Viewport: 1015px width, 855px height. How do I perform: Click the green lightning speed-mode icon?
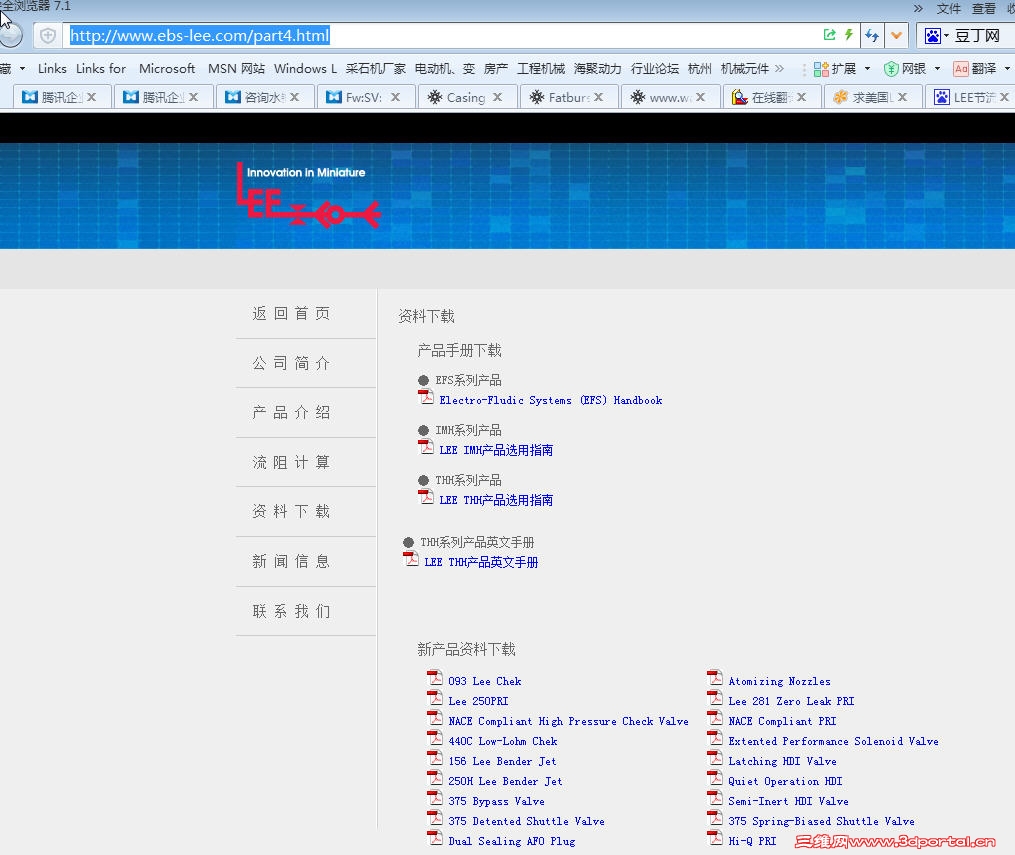848,35
